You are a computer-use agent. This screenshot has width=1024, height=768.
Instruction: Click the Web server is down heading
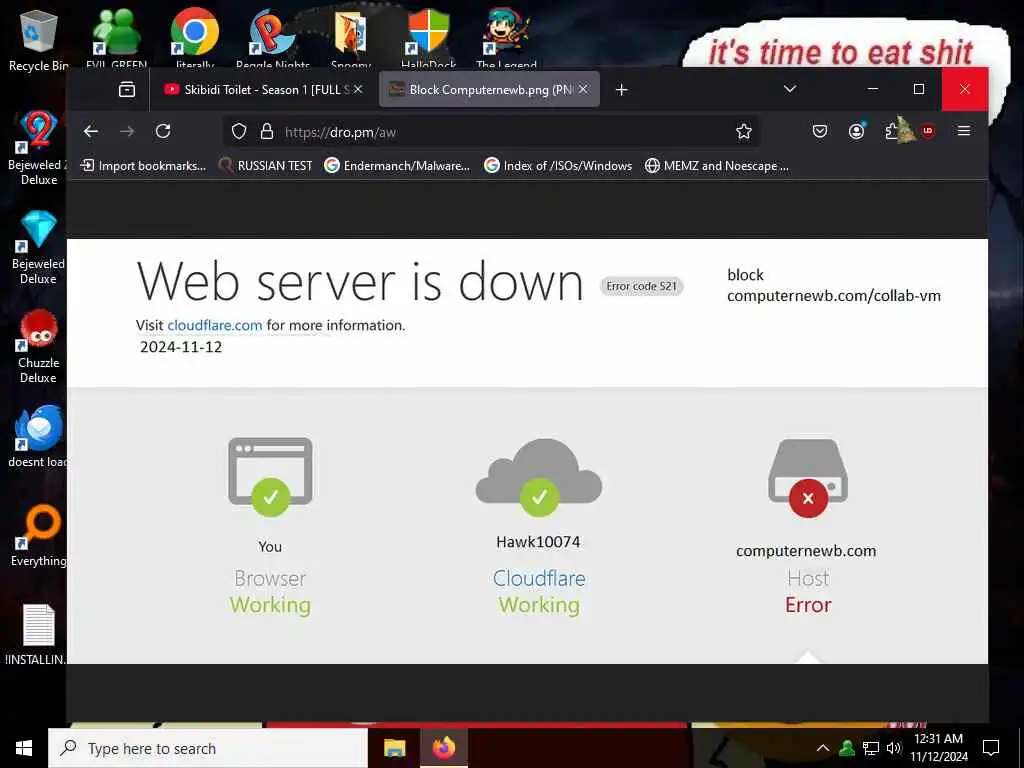click(360, 282)
